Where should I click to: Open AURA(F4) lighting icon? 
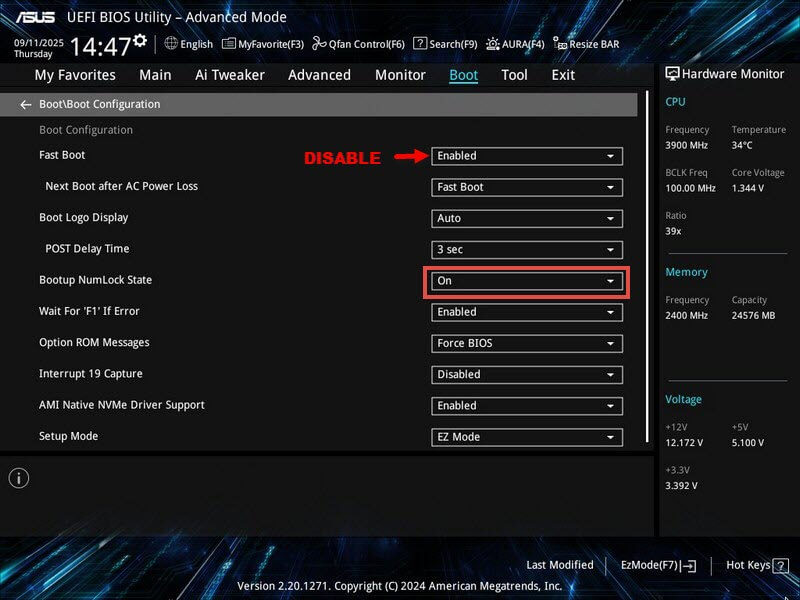[492, 44]
